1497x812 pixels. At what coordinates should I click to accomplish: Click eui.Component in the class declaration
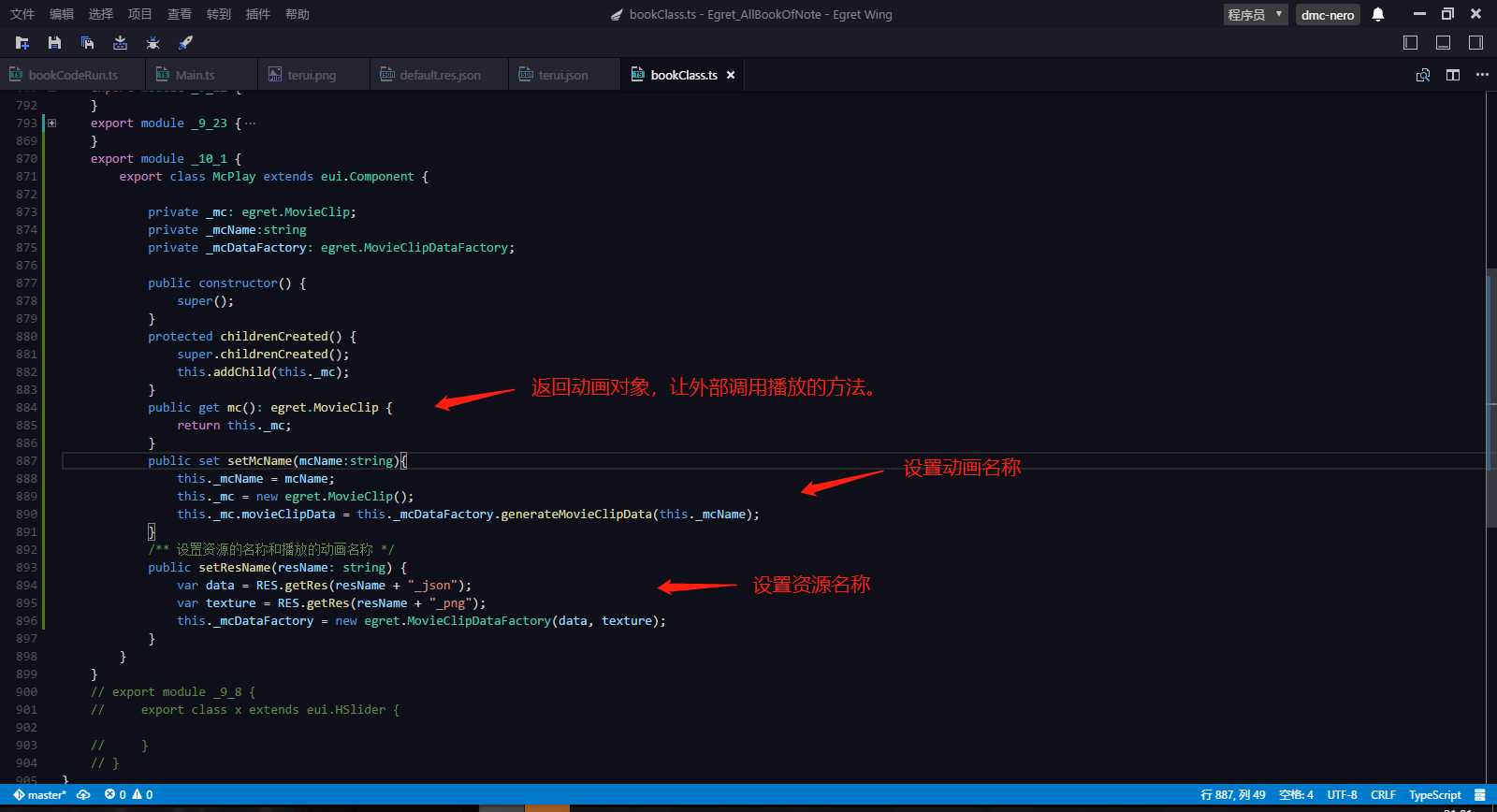[368, 177]
